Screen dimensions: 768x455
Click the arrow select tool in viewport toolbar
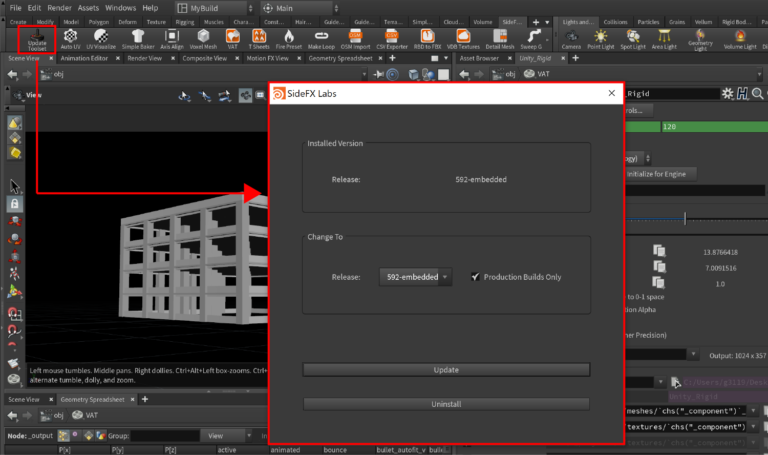(x=15, y=186)
